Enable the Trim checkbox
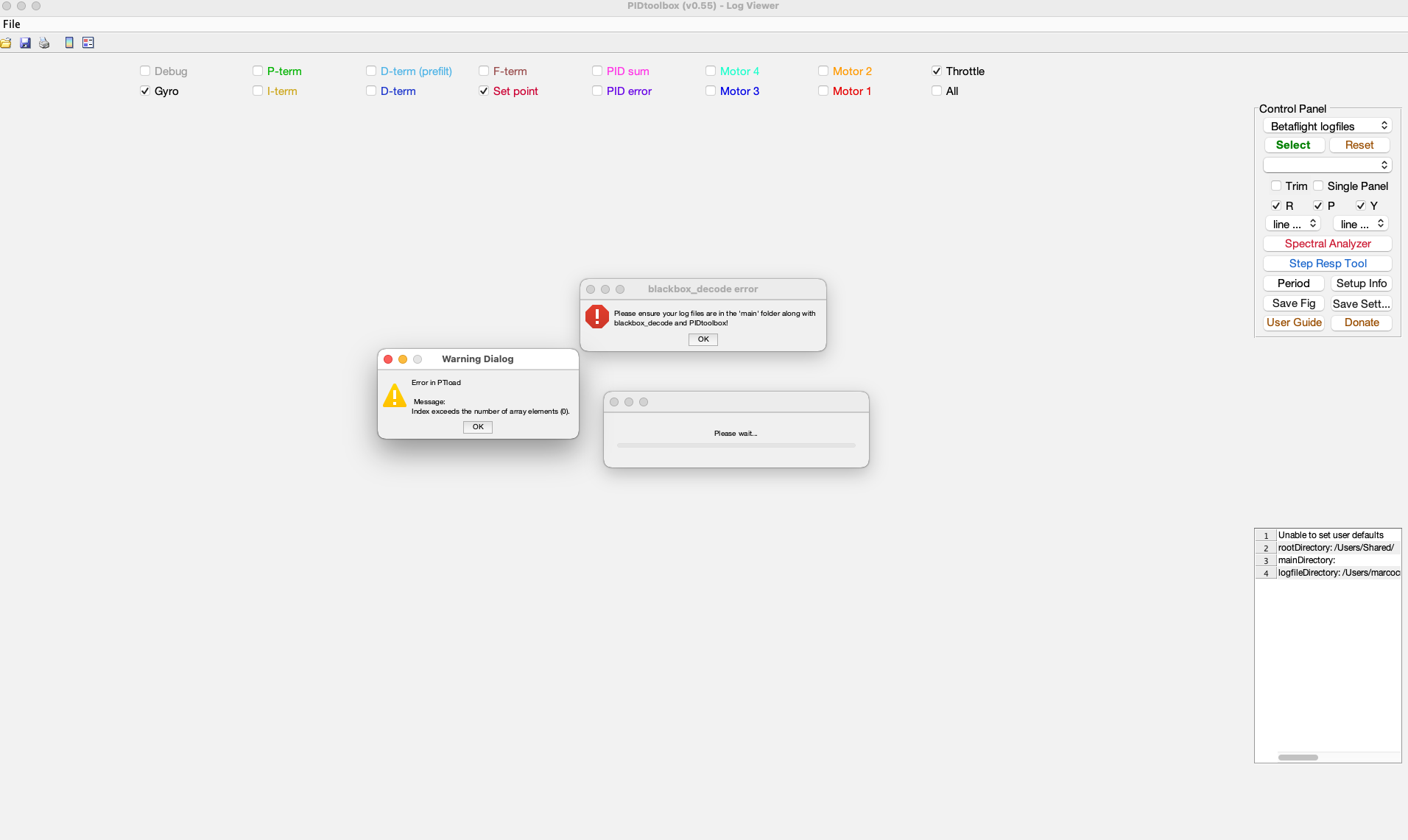 [1276, 186]
